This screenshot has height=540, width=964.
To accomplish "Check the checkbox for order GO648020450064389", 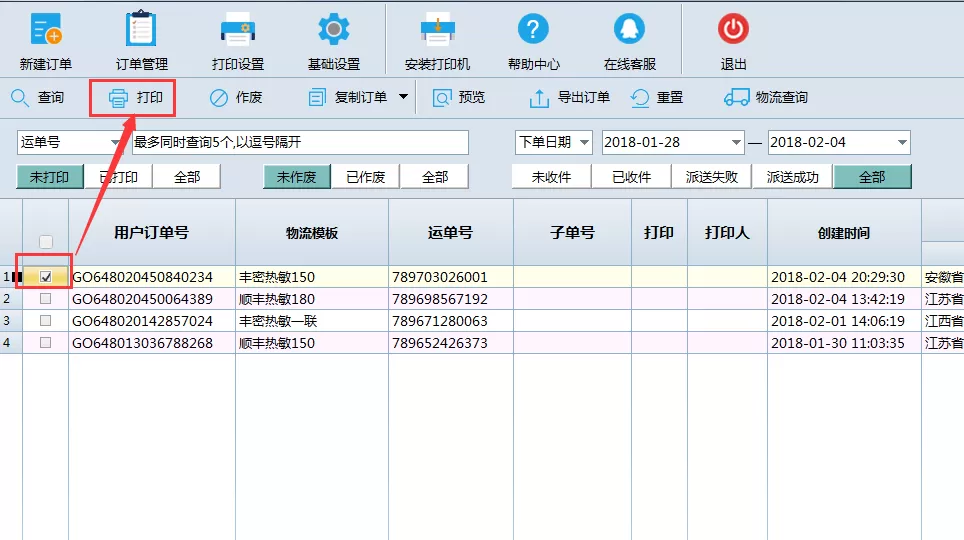I will (x=45, y=299).
